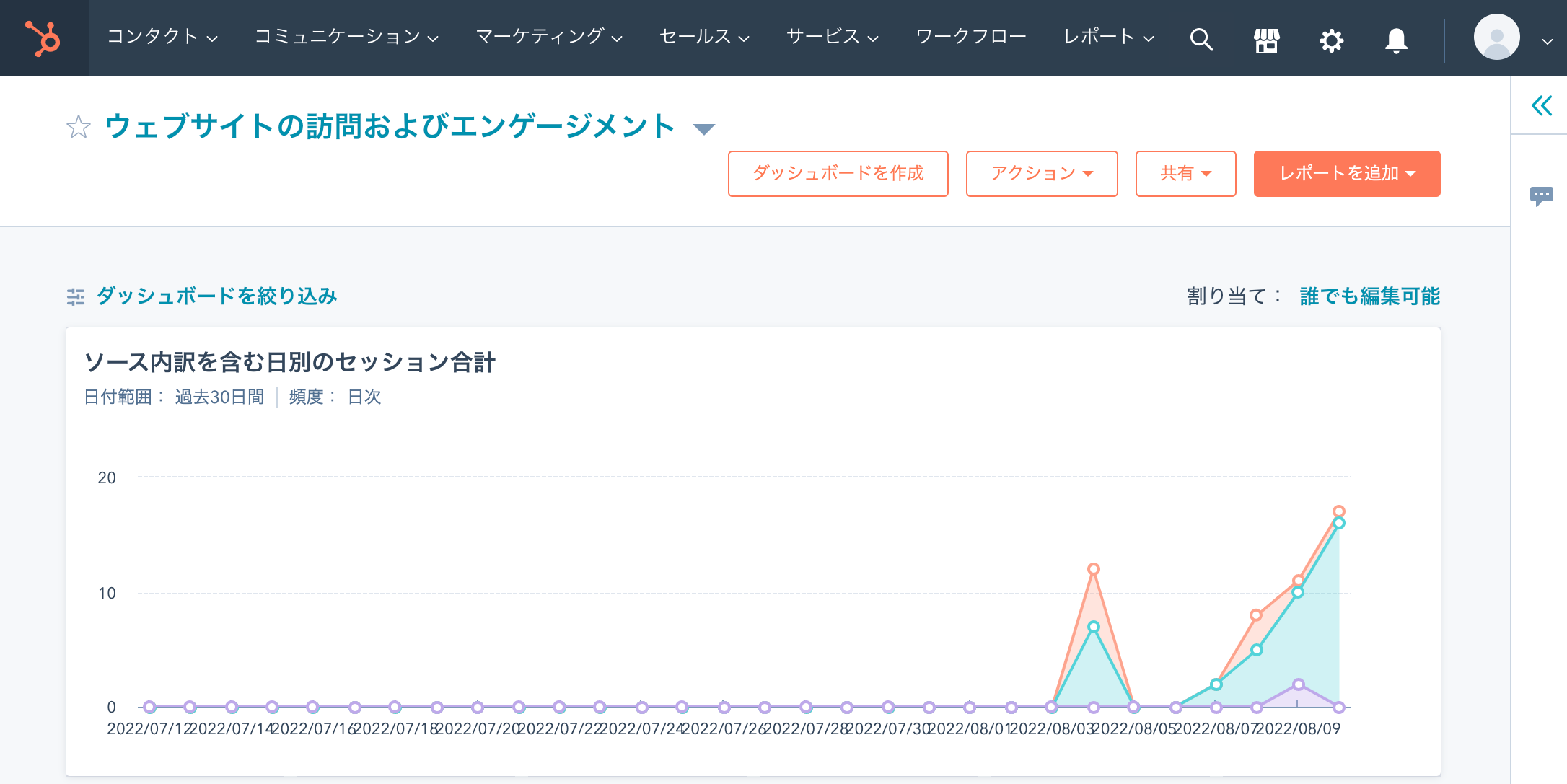1567x784 pixels.
Task: Favorite the dashboard with the star icon
Action: click(79, 127)
